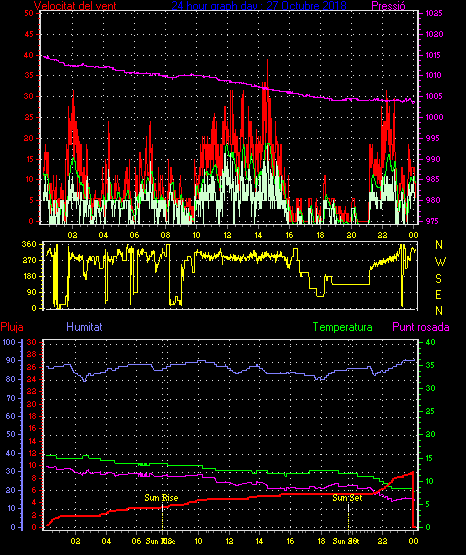Click the 'E' compass direction label
Viewport: 466px width, 555px height.
point(438,294)
